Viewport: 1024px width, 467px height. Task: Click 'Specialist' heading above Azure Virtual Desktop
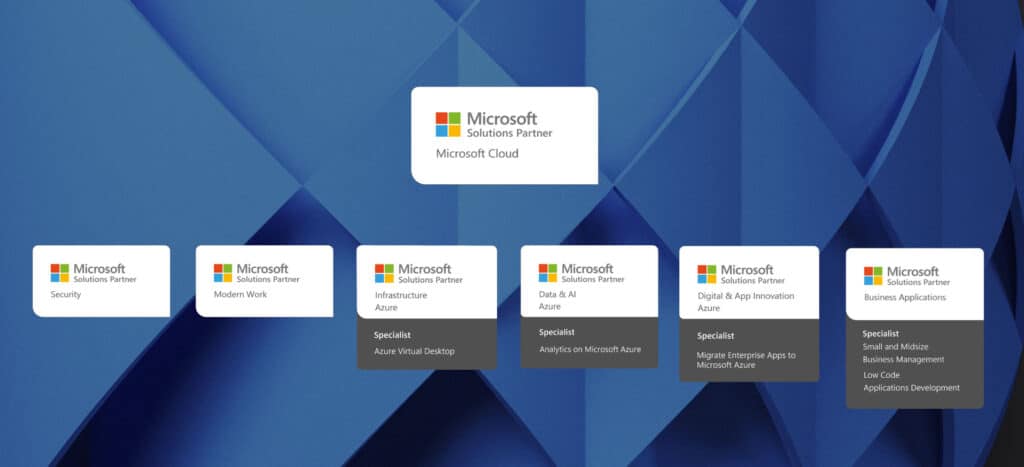392,335
